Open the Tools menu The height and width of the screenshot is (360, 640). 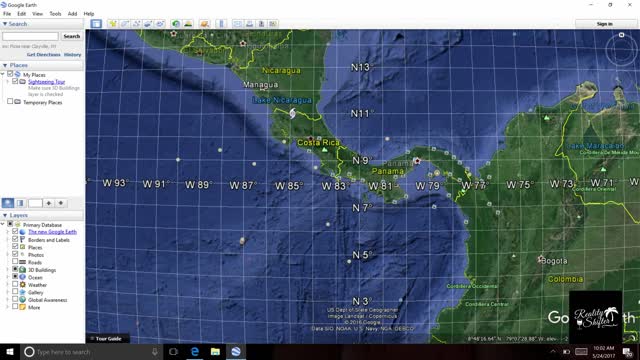click(x=56, y=13)
